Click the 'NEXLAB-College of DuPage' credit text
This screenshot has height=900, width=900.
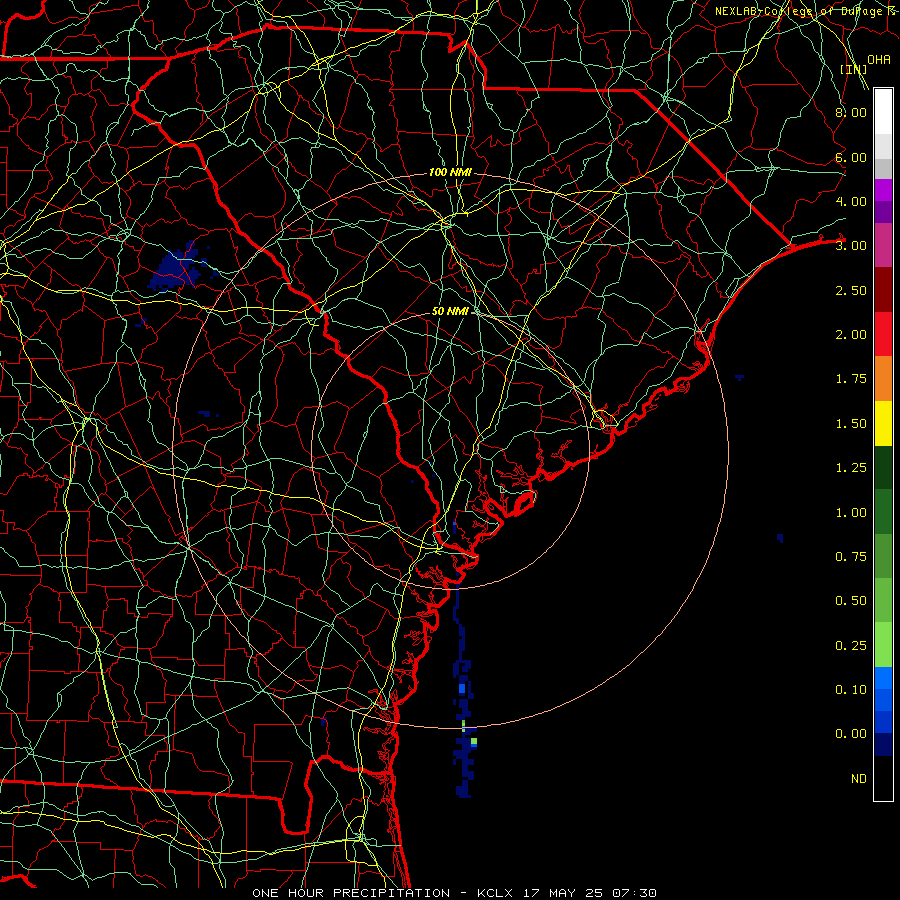(798, 11)
